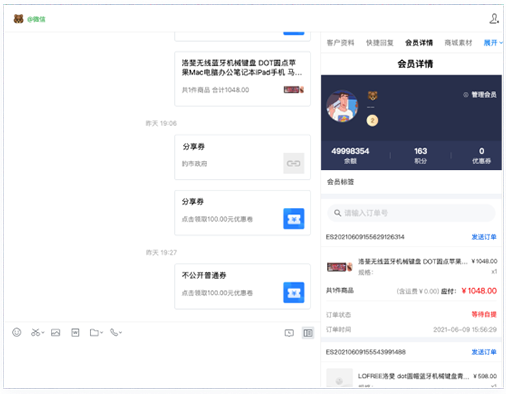Click the document W icon in toolbar
This screenshot has width=507, height=394.
[75, 332]
